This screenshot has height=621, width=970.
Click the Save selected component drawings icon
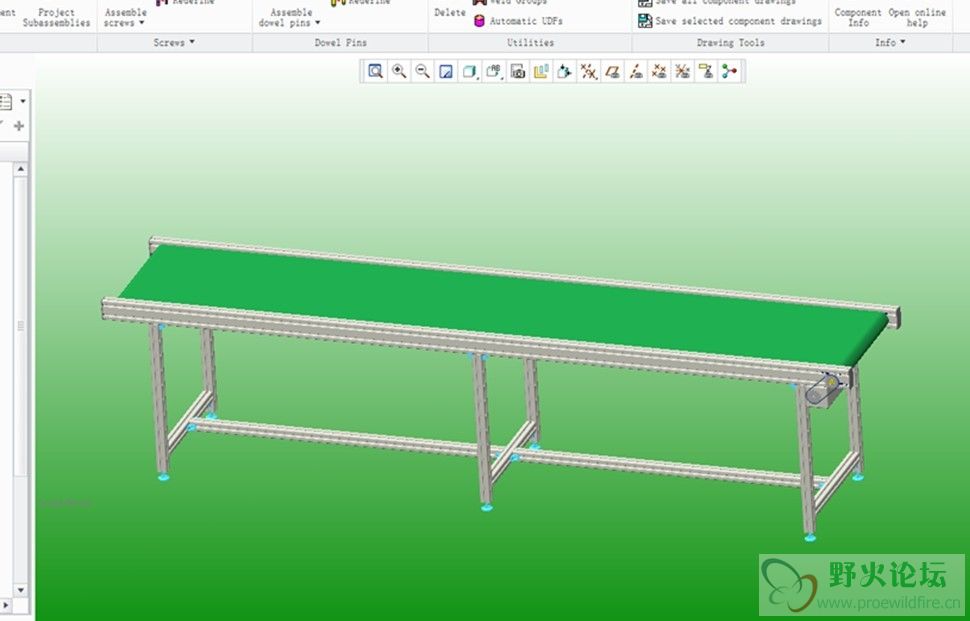[x=645, y=21]
